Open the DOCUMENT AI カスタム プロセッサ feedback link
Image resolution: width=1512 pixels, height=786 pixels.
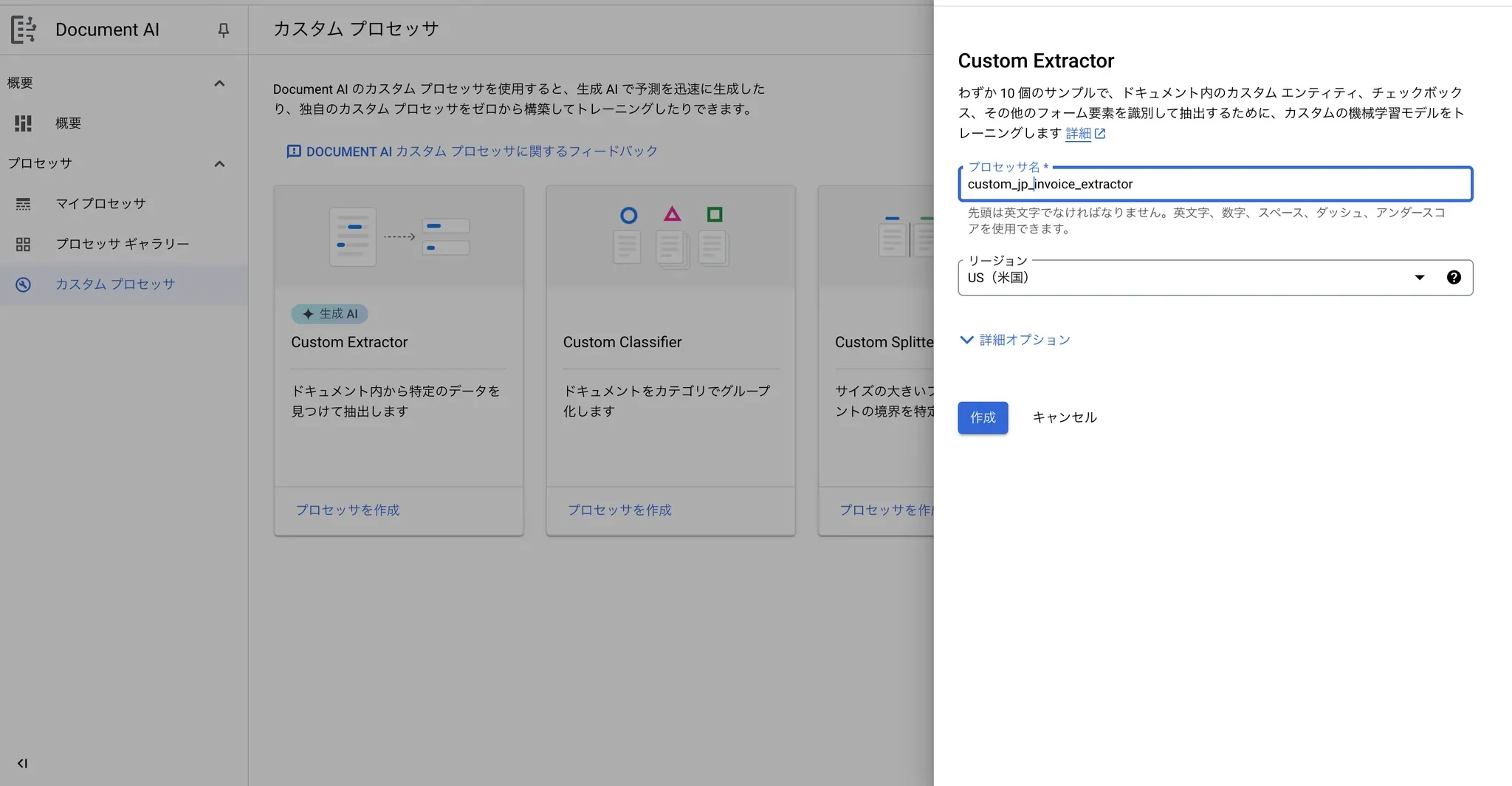[481, 151]
